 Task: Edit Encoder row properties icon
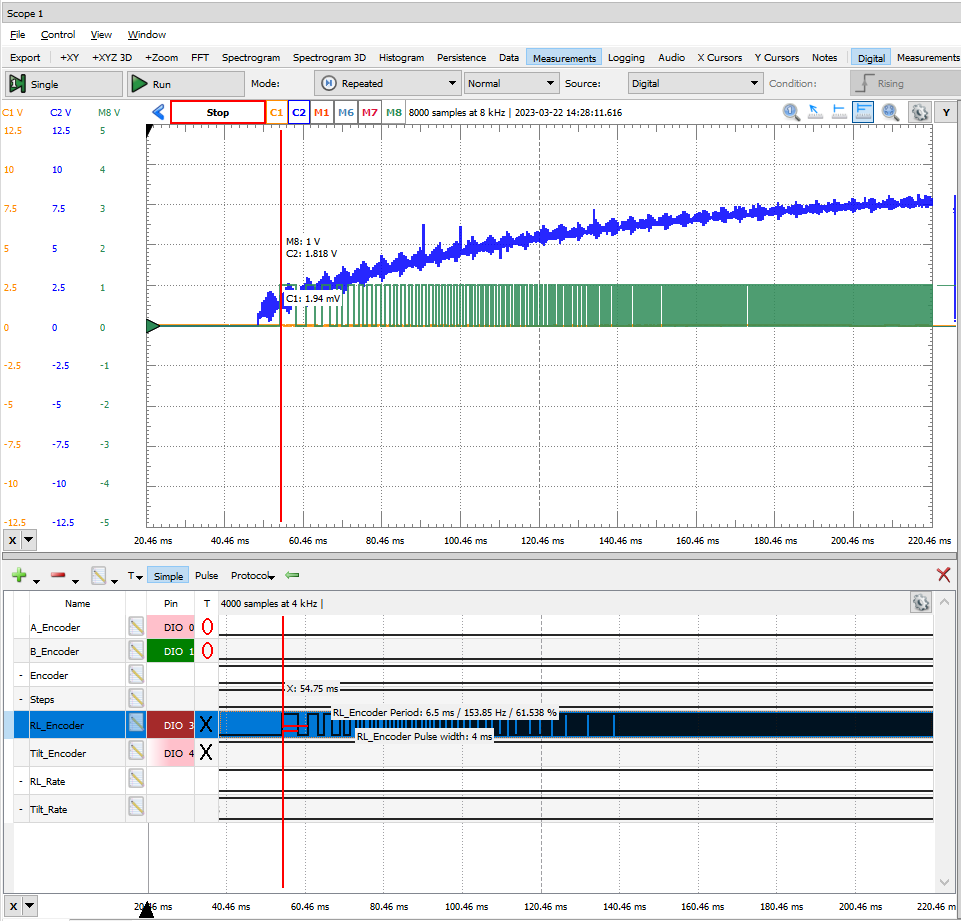(x=136, y=675)
